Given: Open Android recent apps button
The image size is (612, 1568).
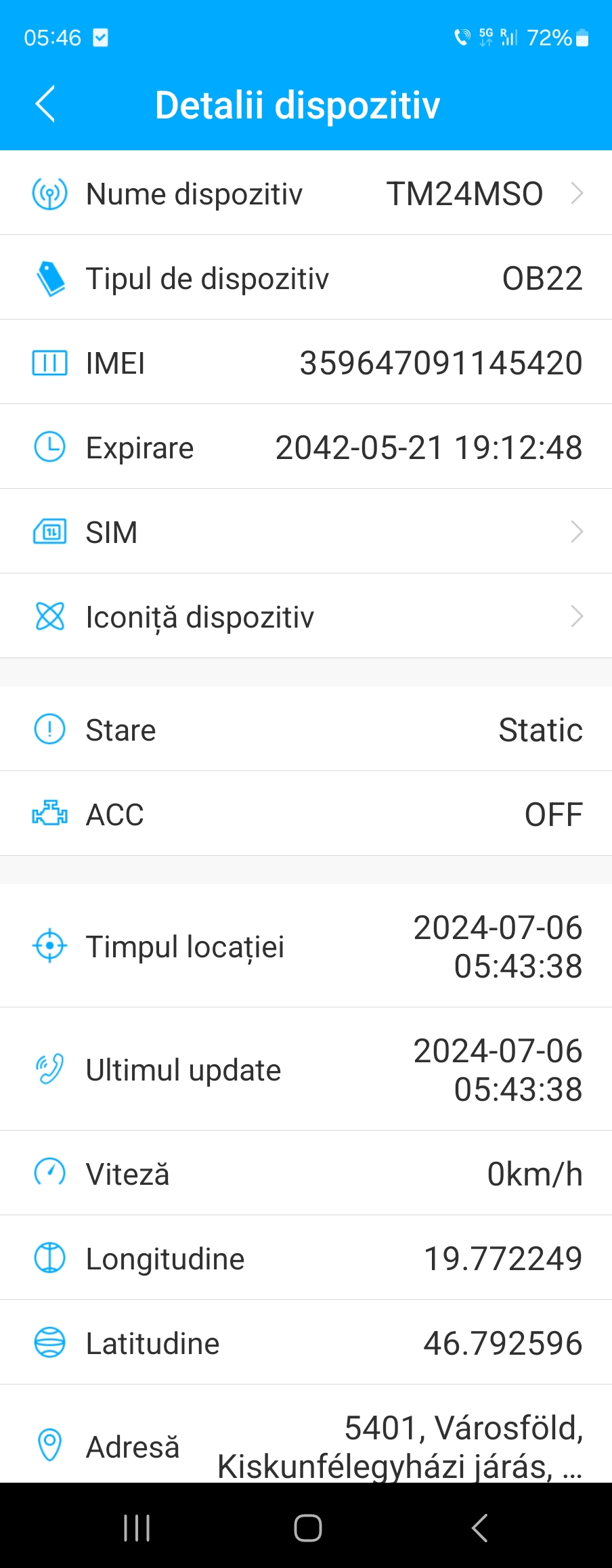Looking at the screenshot, I should (137, 1528).
